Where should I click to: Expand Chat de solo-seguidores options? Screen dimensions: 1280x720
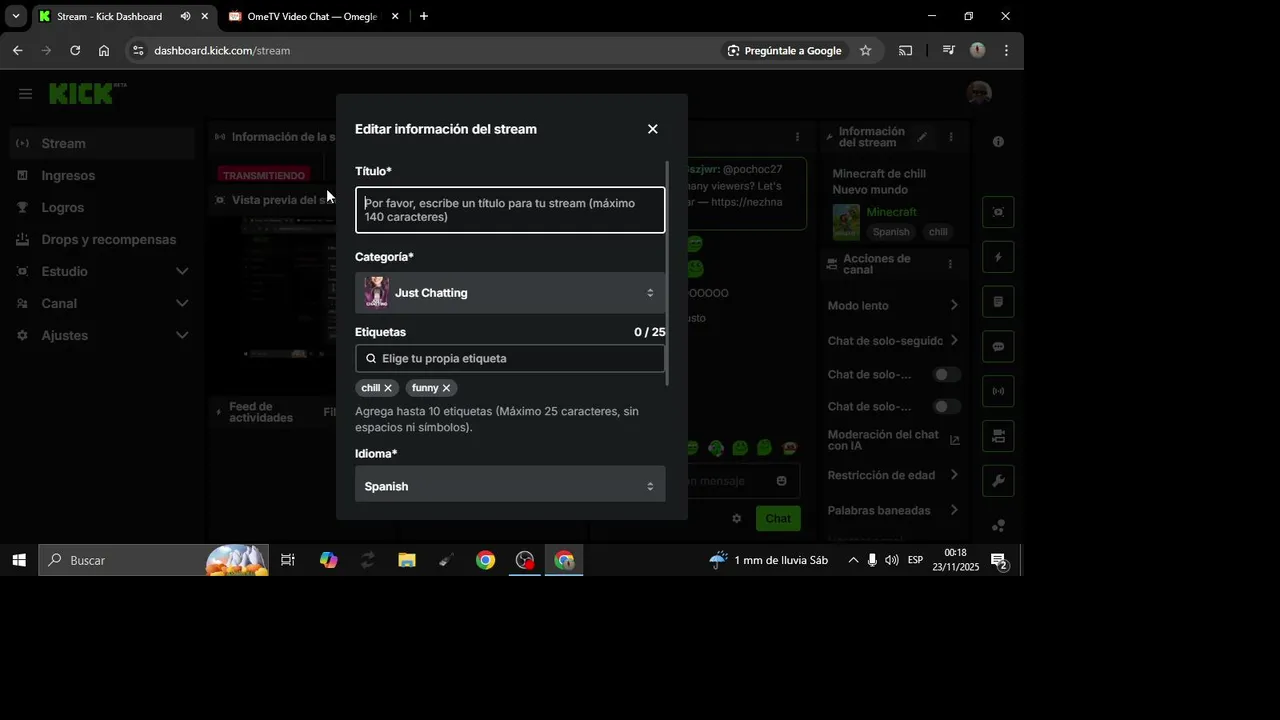tap(953, 340)
